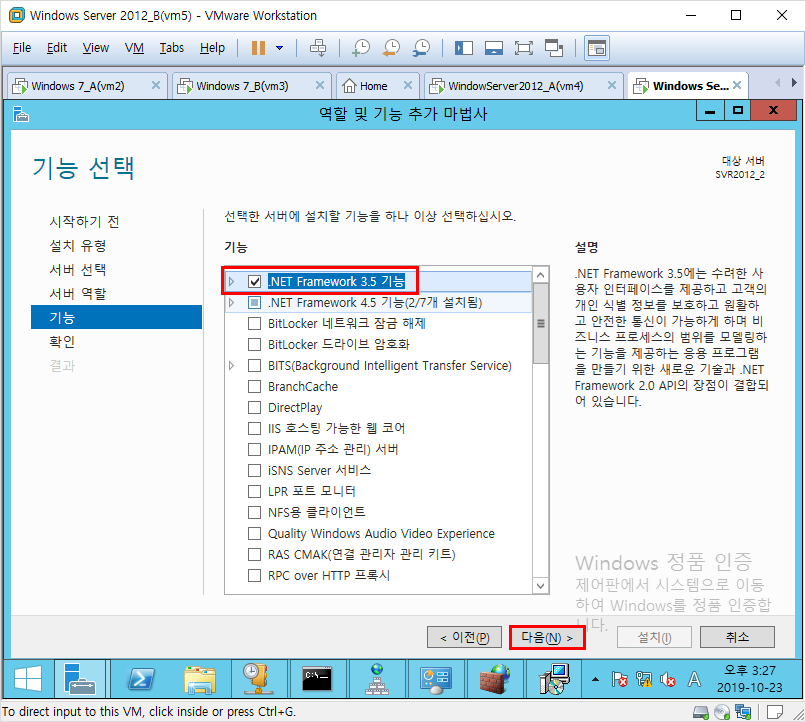Open the Edit menu
The height and width of the screenshot is (722, 806).
pos(57,48)
